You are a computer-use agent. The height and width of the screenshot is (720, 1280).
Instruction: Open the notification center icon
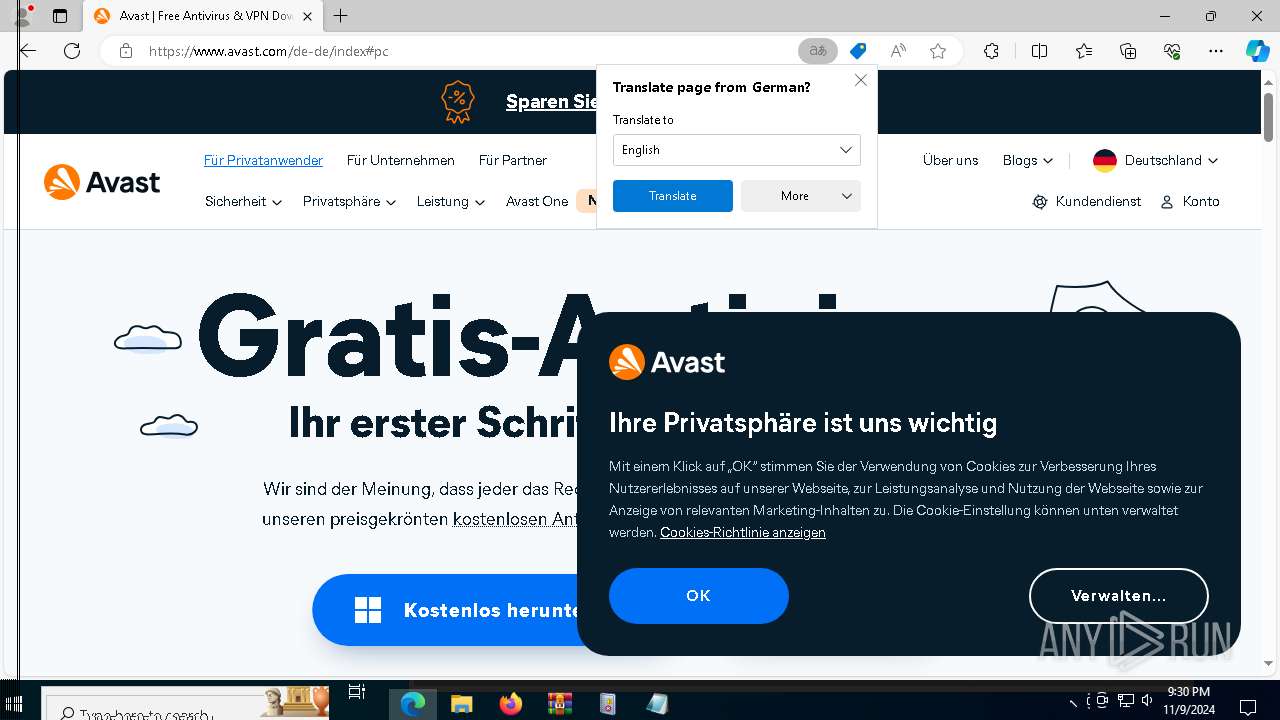click(1247, 706)
